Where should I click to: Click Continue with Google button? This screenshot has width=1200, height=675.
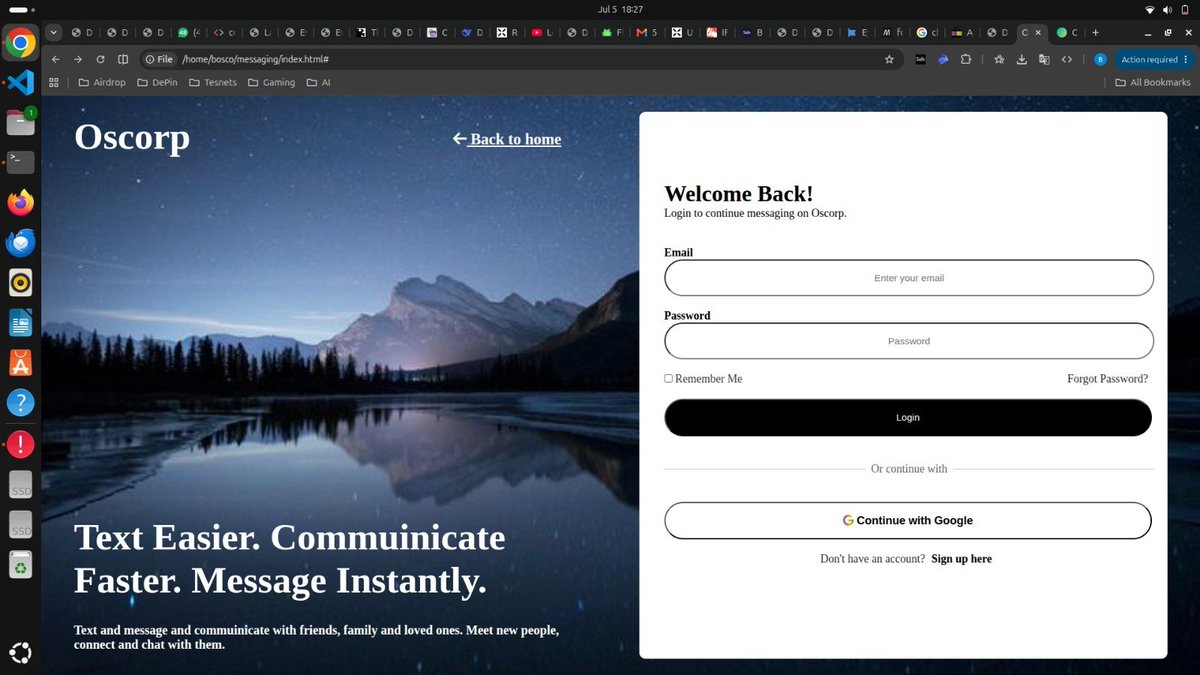(x=908, y=520)
